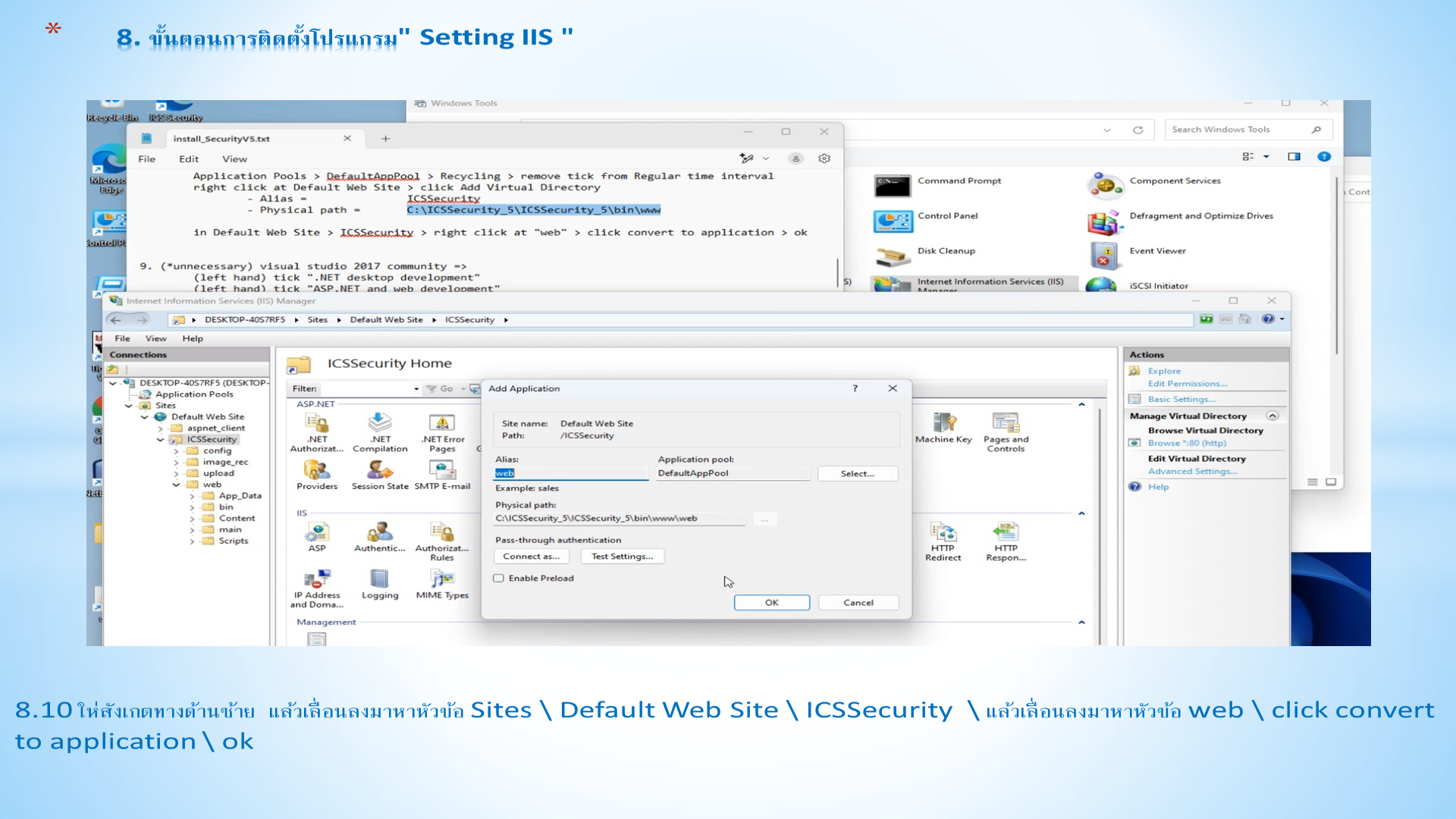Open the Authentication feature icon

click(380, 537)
